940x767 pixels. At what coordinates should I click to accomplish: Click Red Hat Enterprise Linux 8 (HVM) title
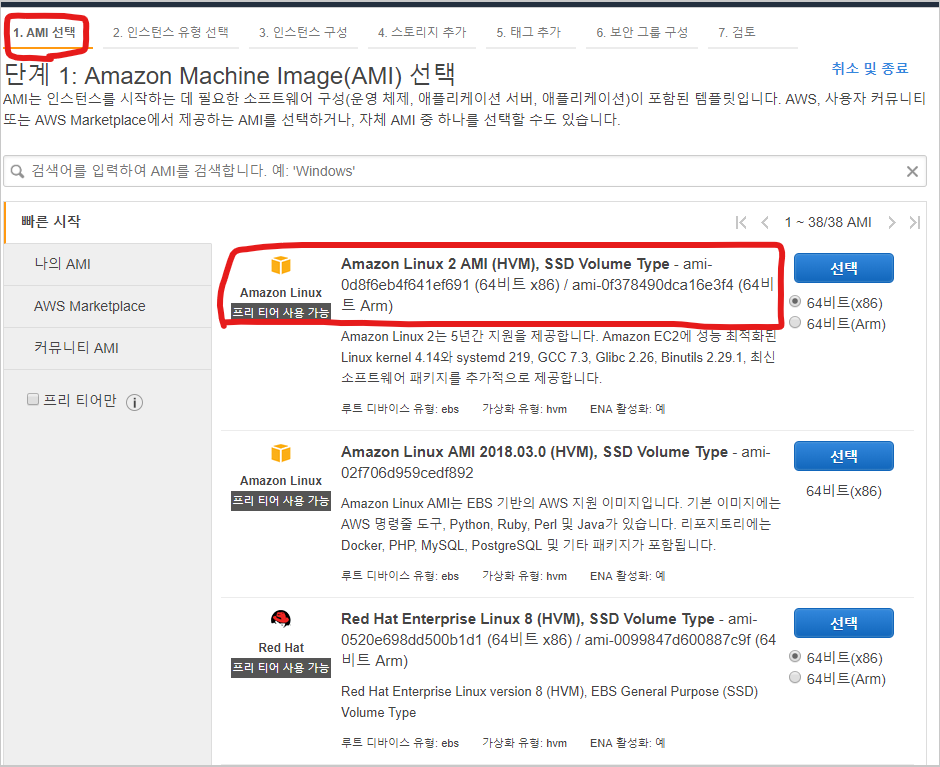click(528, 618)
